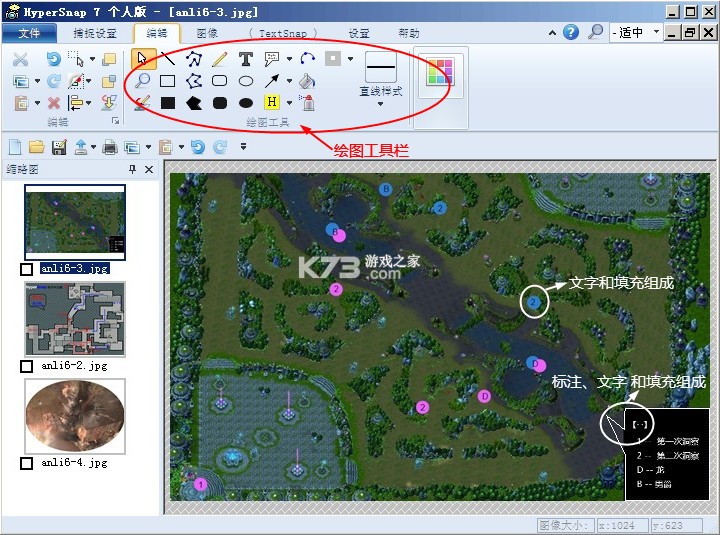The width and height of the screenshot is (720, 535).
Task: Select the arrow line tool
Action: click(271, 81)
